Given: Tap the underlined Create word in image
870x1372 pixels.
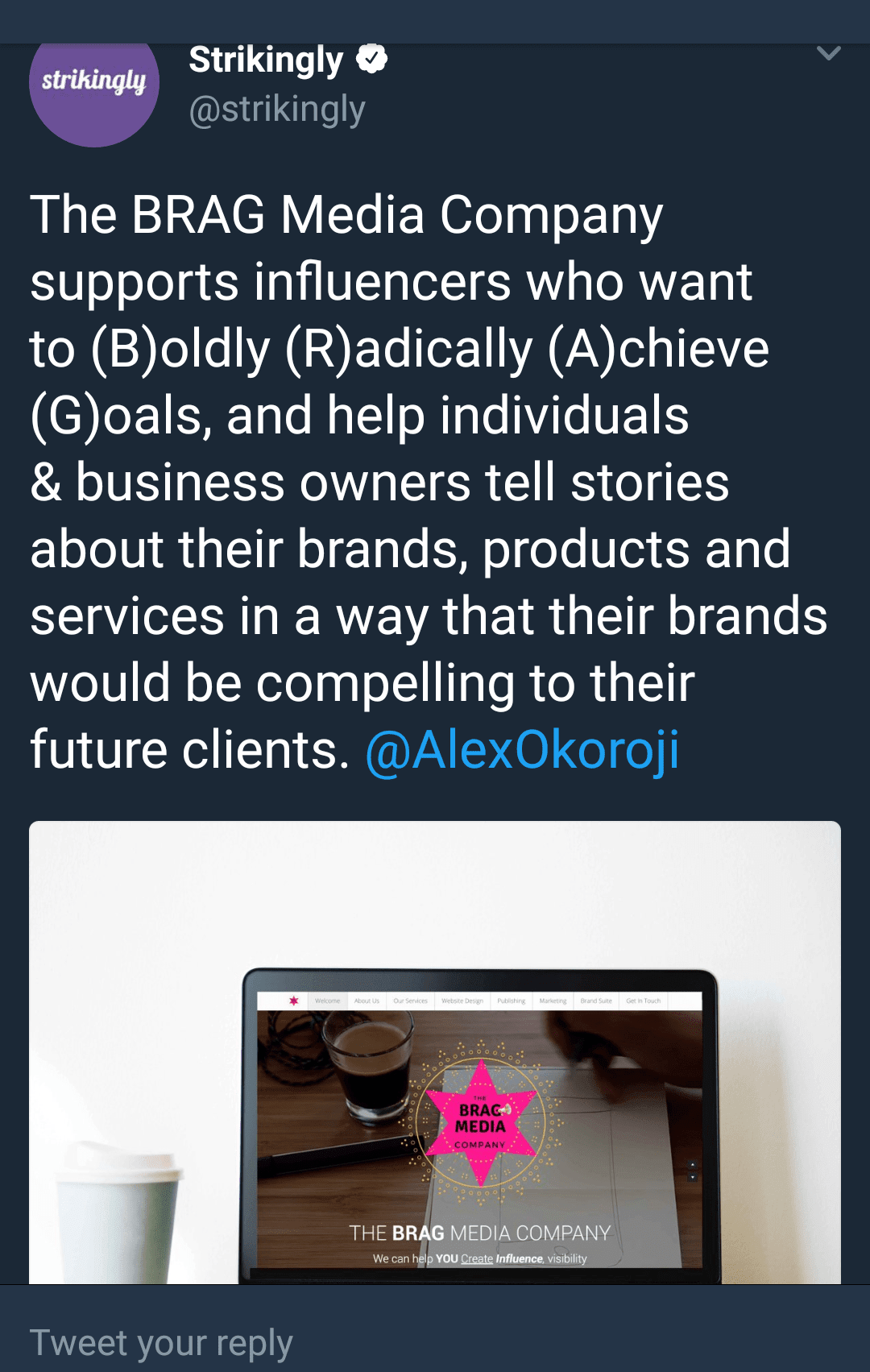Looking at the screenshot, I should tap(477, 1258).
